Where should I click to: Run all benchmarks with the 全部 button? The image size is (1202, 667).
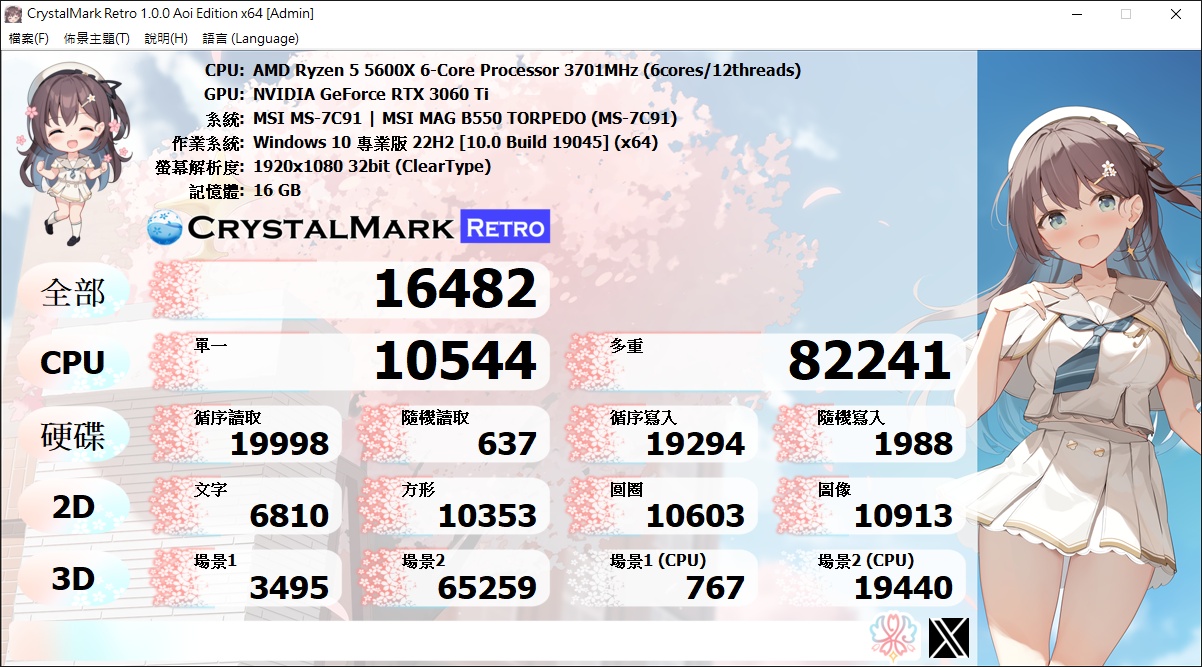[73, 293]
